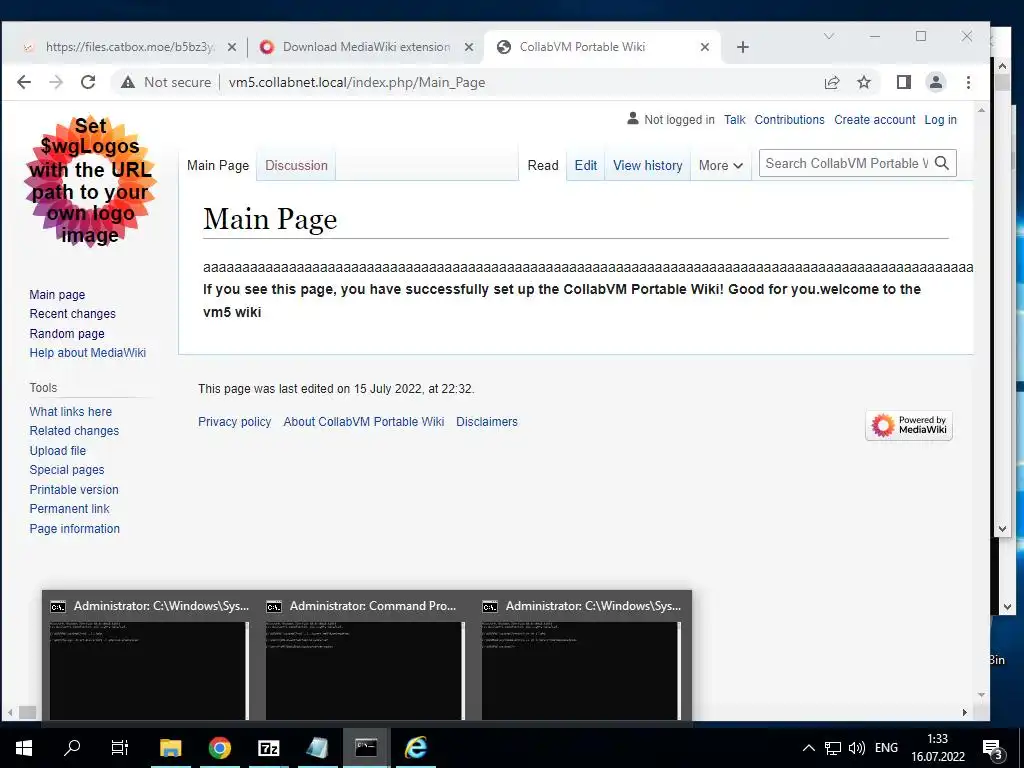Viewport: 1024px width, 768px height.
Task: Open the Disclaimers footer link
Action: 487,422
